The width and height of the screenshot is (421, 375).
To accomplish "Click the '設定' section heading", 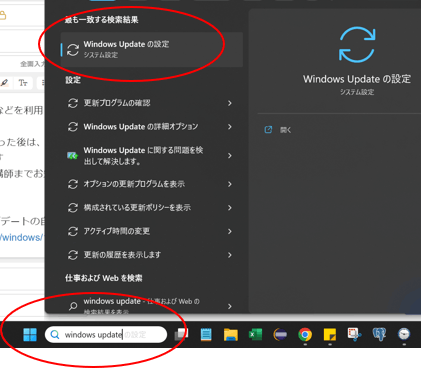I will coord(73,80).
